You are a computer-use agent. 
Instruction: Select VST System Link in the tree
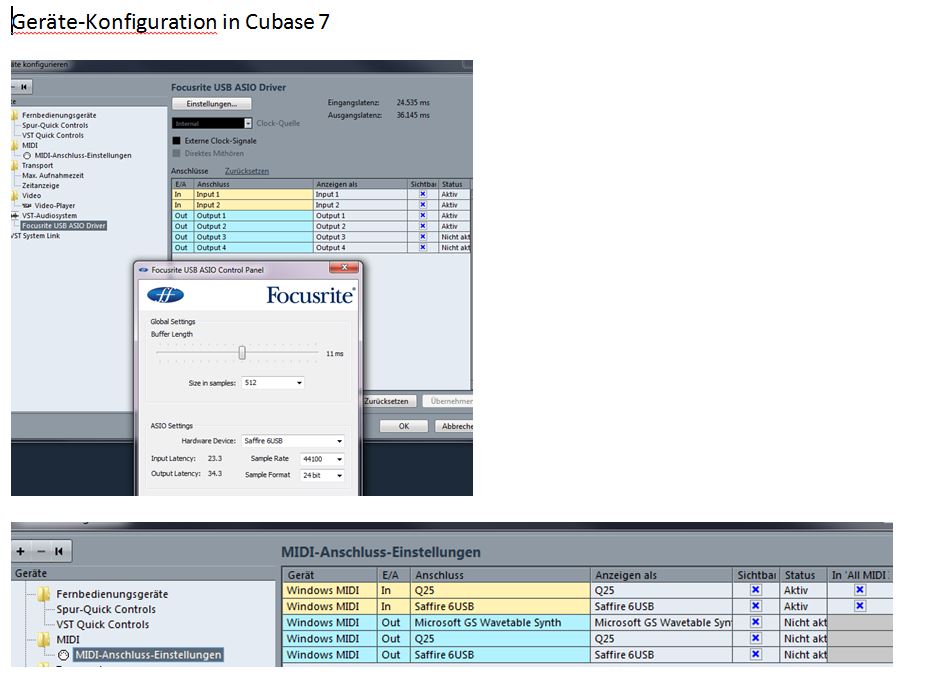[36, 236]
